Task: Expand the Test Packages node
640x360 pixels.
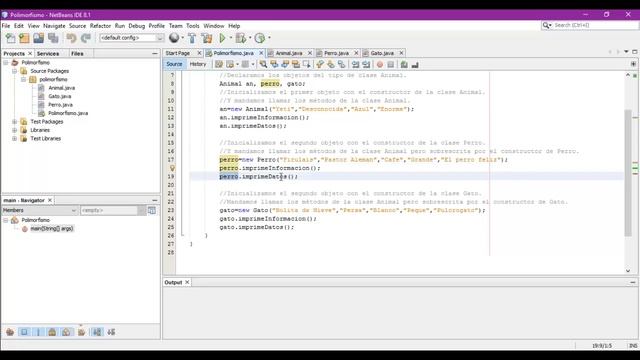Action: [x=14, y=122]
